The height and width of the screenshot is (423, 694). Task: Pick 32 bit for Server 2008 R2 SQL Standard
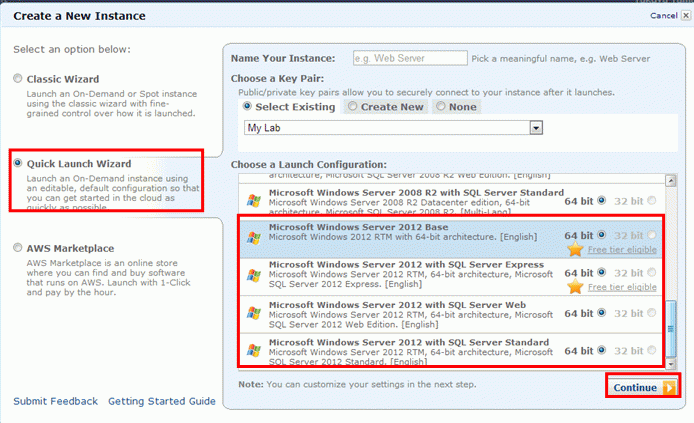pos(652,200)
